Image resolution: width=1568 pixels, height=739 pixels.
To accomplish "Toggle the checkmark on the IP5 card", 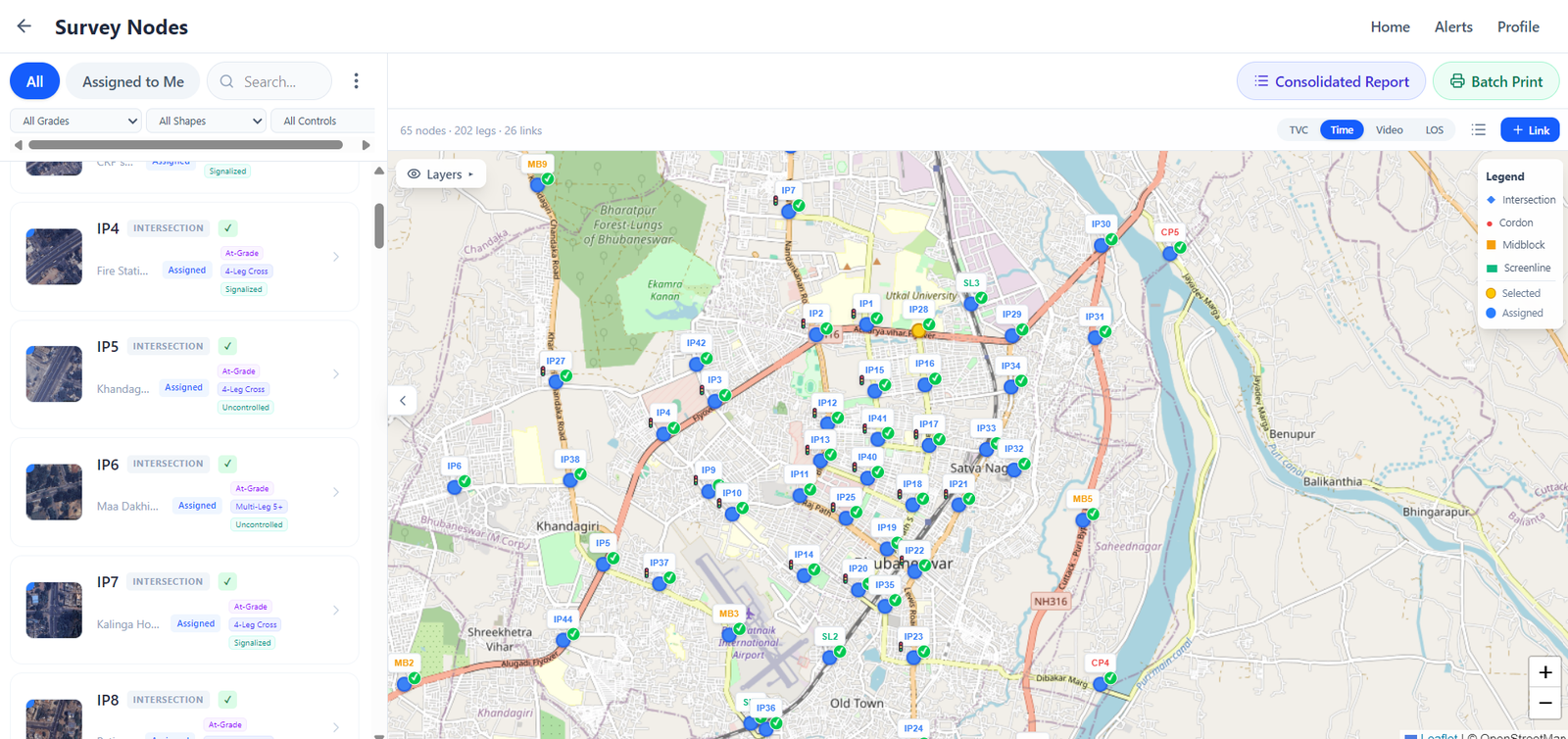I will [227, 346].
